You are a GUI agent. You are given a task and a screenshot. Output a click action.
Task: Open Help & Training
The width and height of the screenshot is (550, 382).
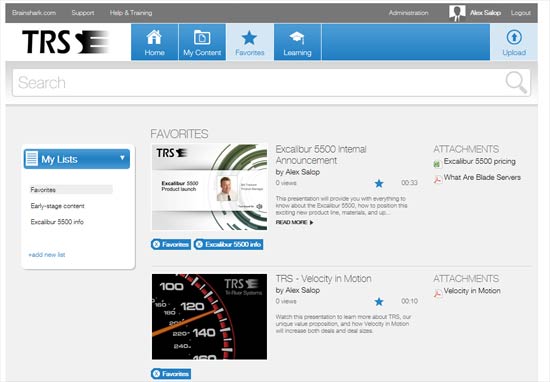(x=131, y=13)
